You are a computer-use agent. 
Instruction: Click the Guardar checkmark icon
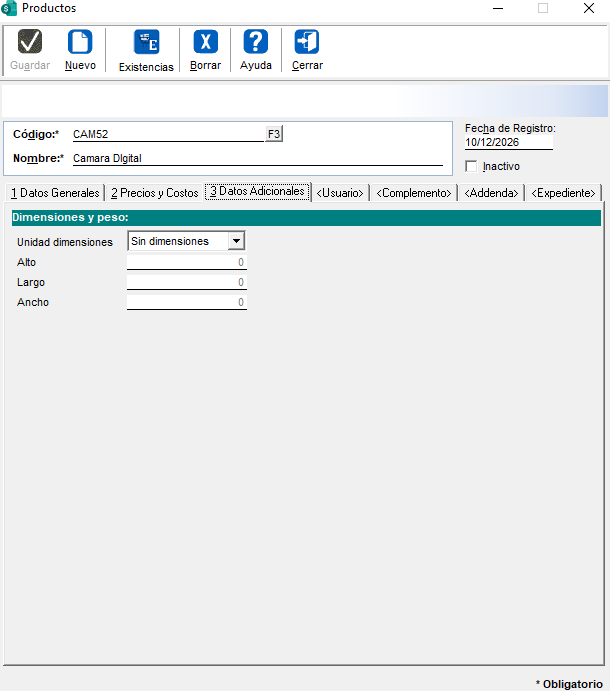click(x=30, y=41)
